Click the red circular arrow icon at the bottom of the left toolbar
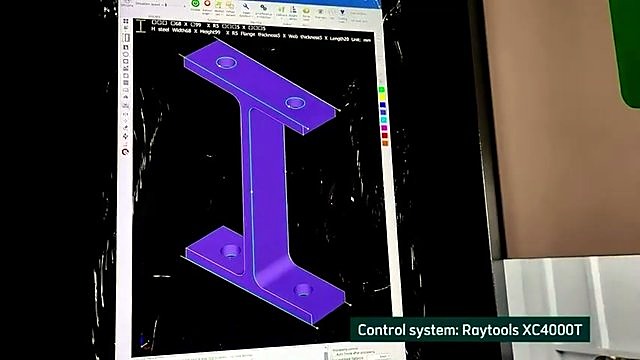This screenshot has height=360, width=640. 125,152
